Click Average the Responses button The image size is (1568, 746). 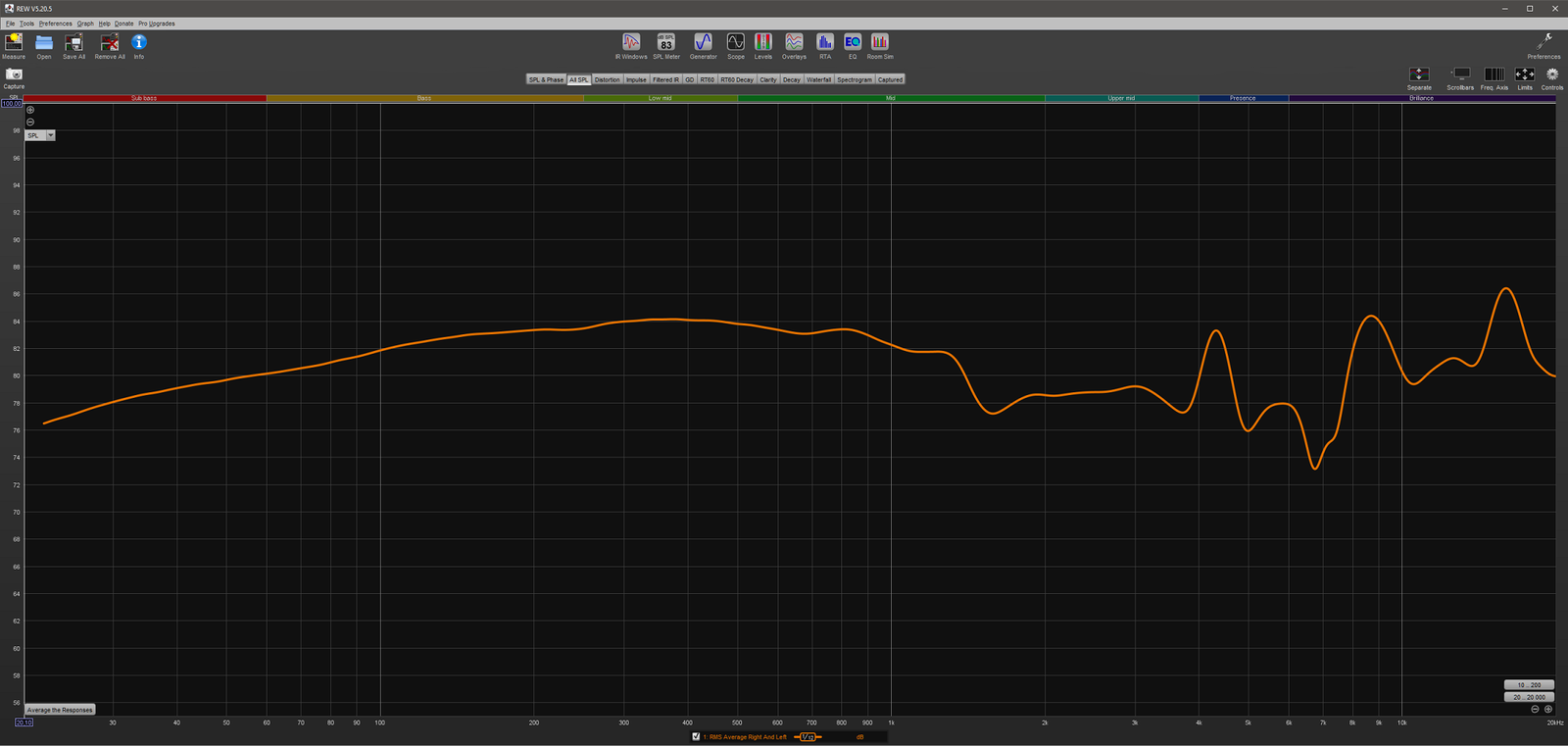pos(60,710)
